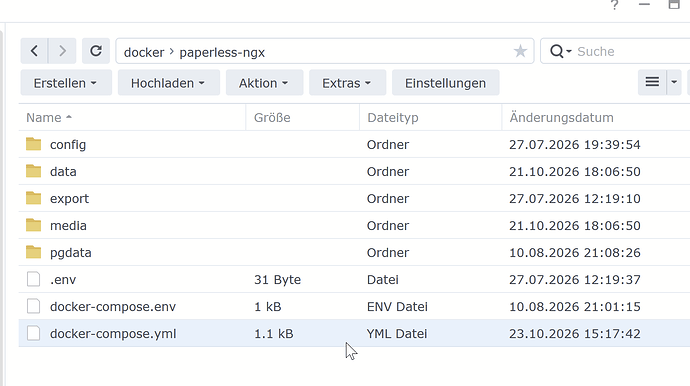690x386 pixels.
Task: Select the data folder icon
Action: [x=33, y=171]
